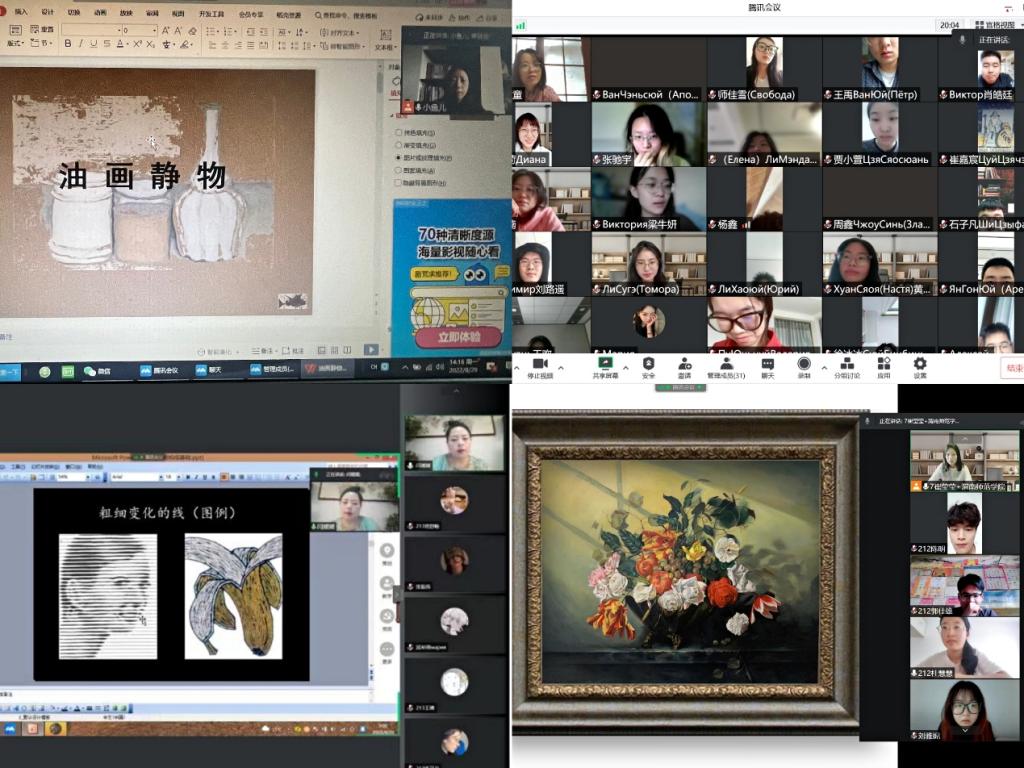Open Breakout Rooms icon
The height and width of the screenshot is (768, 1024).
(x=846, y=363)
